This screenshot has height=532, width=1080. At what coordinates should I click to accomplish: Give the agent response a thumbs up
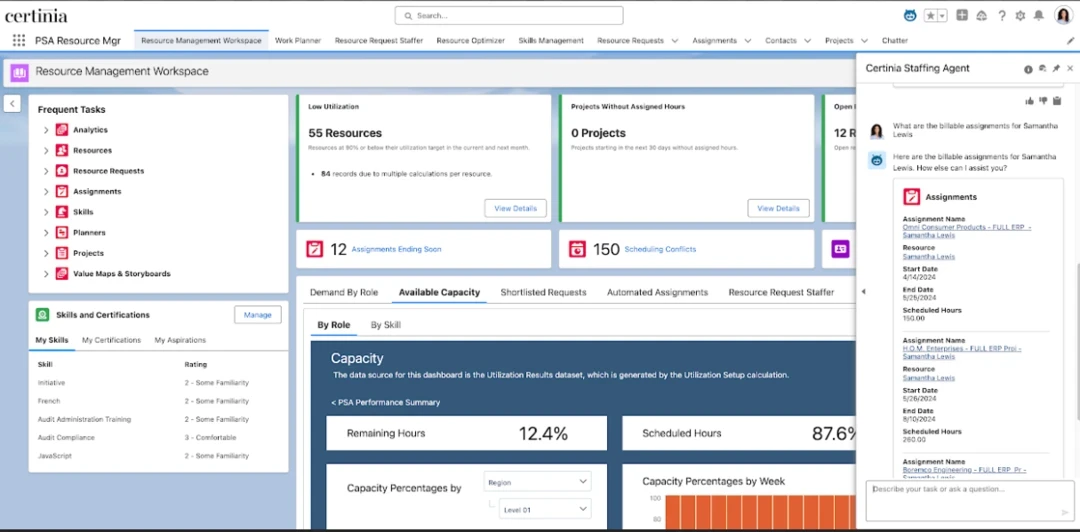pos(1029,100)
